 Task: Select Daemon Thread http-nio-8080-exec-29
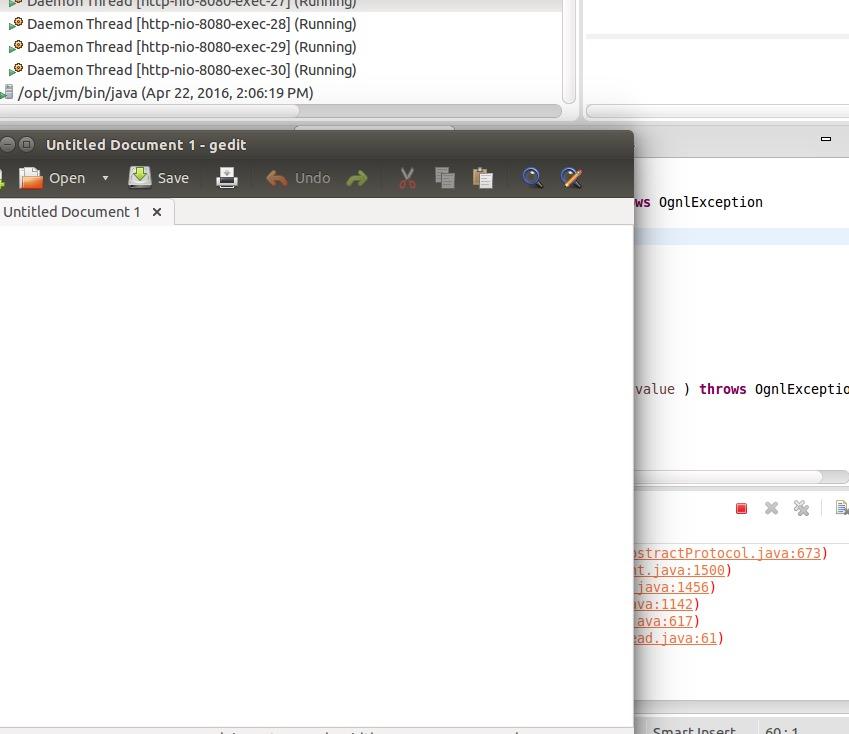pos(191,47)
